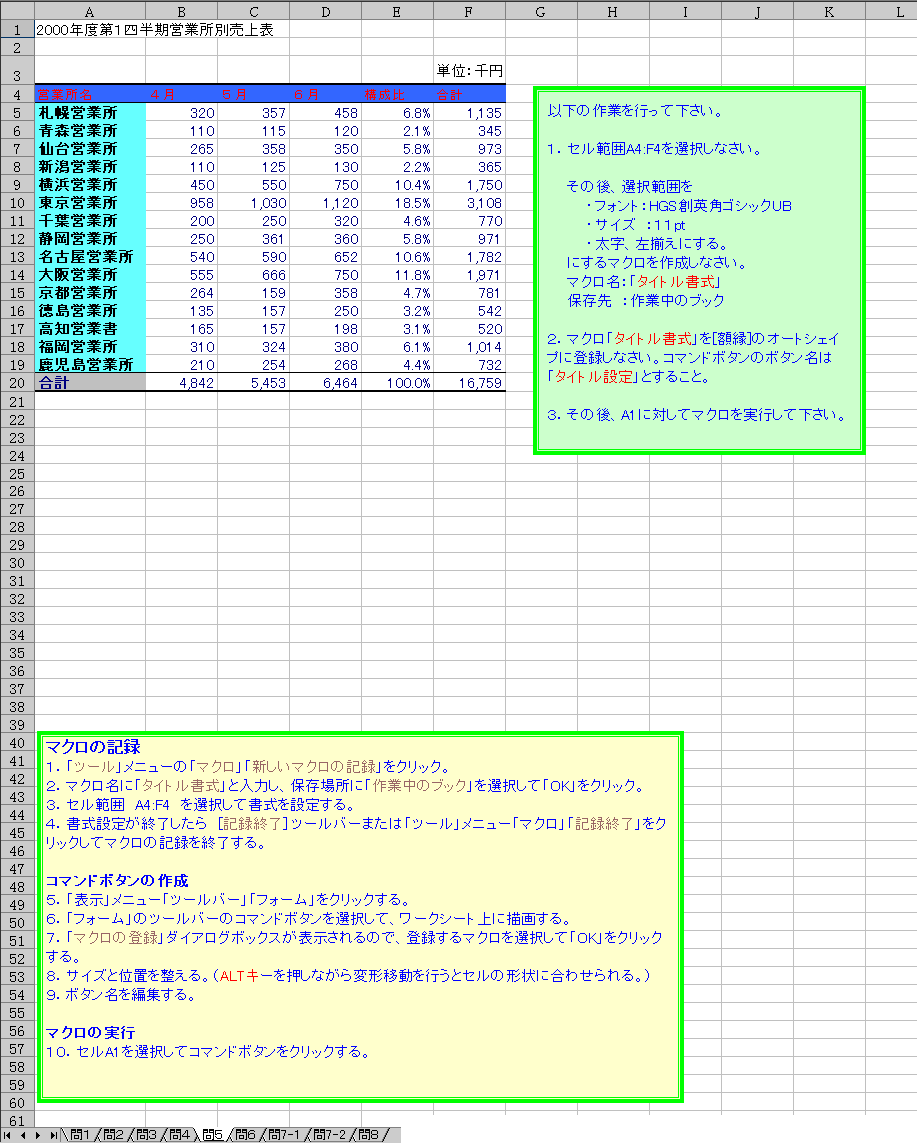Select the 構成比 header cell

[x=397, y=95]
